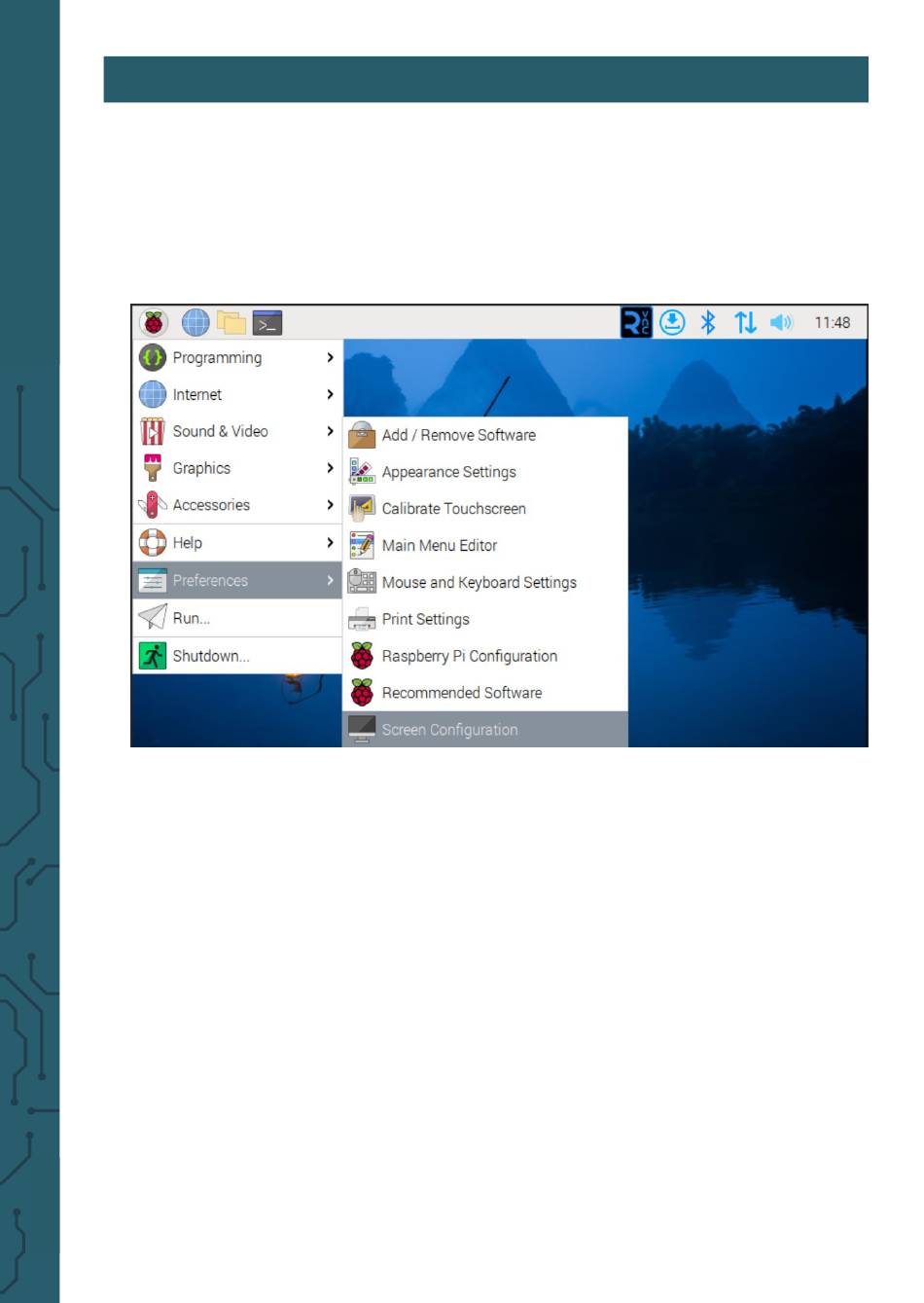The image size is (924, 1303).
Task: Expand the Programming submenu arrow
Action: coord(330,357)
